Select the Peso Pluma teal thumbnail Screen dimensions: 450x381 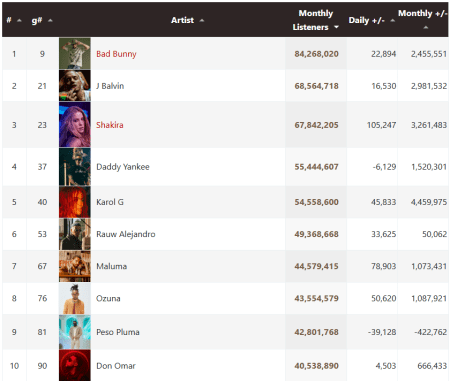[x=75, y=332]
